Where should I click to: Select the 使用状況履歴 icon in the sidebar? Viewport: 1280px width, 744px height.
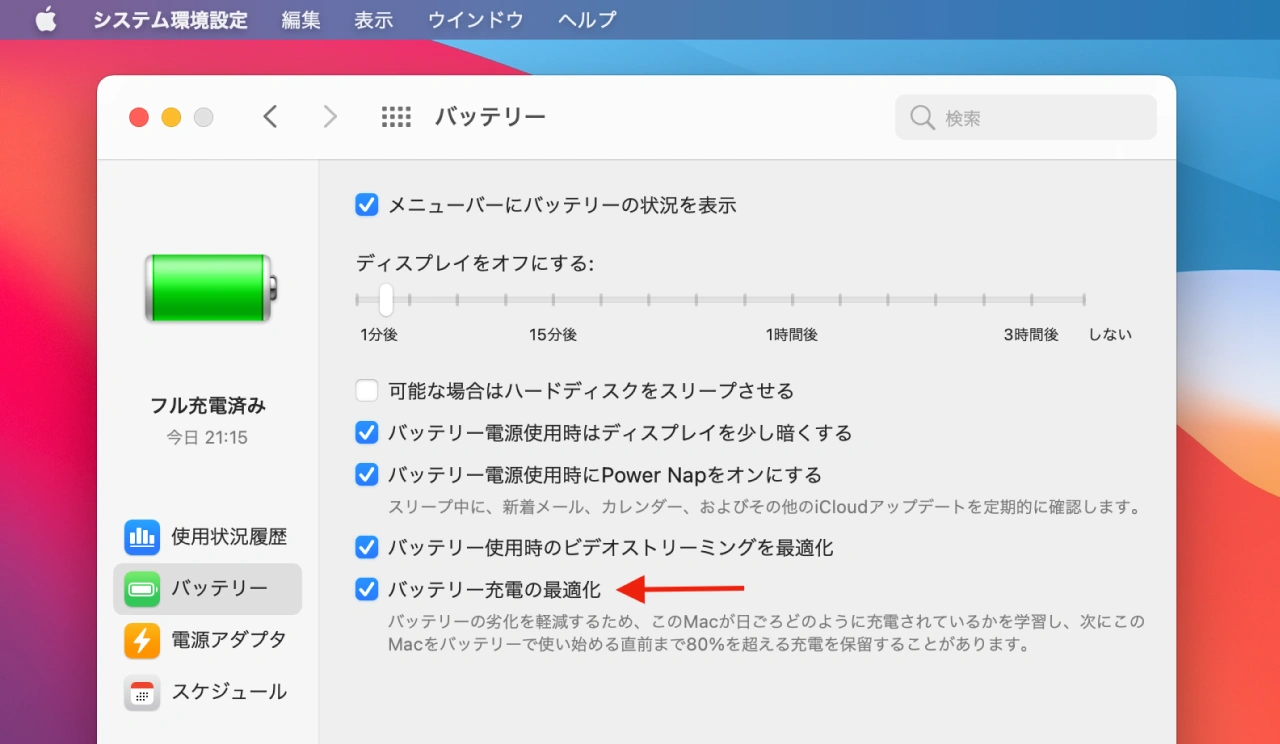click(x=142, y=537)
